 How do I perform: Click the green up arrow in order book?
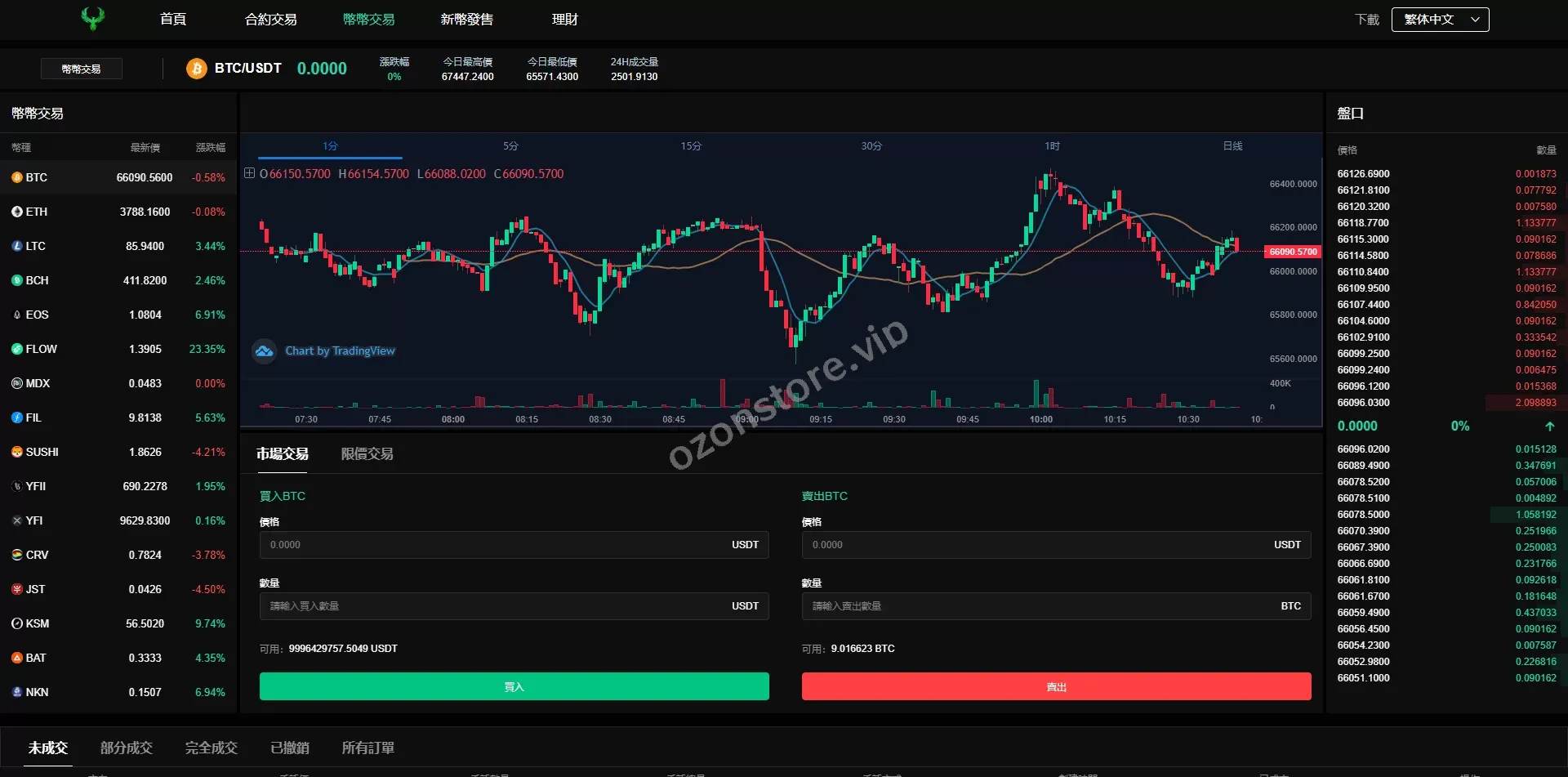click(1549, 426)
